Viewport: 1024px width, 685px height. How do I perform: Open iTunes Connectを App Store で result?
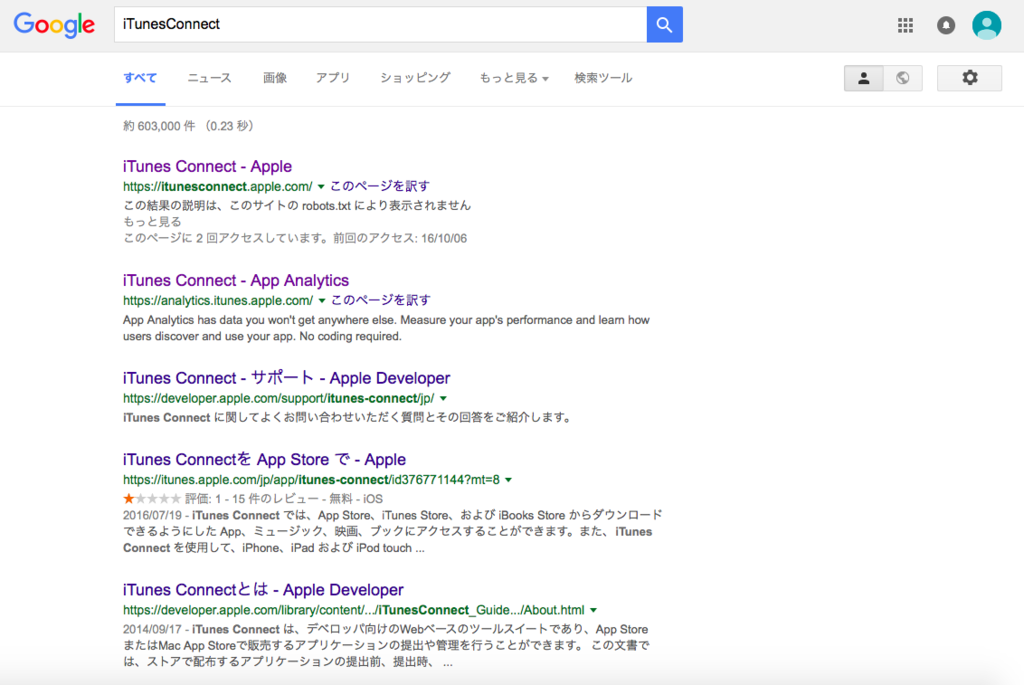tap(264, 460)
